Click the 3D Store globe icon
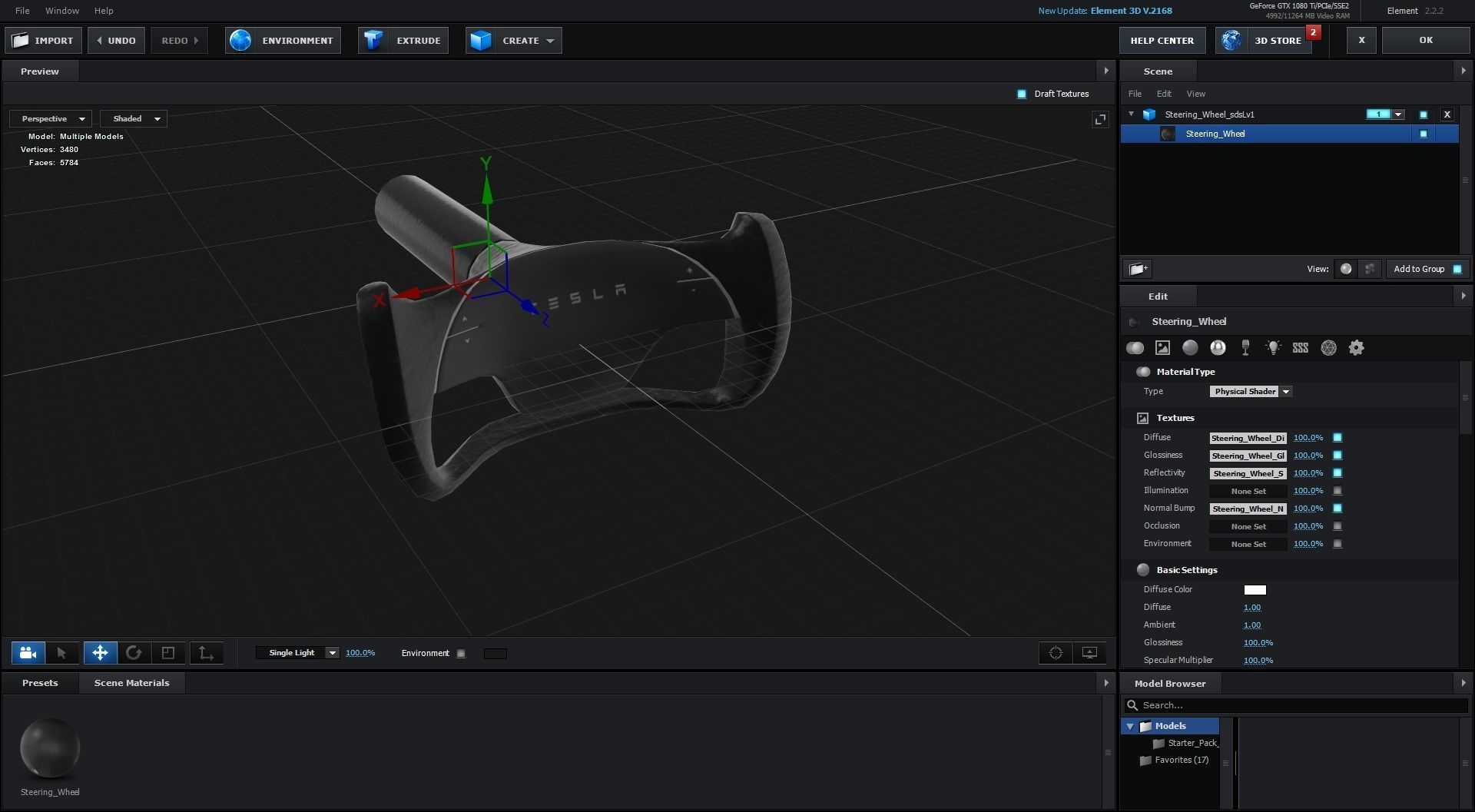This screenshot has height=812, width=1475. pos(1231,41)
